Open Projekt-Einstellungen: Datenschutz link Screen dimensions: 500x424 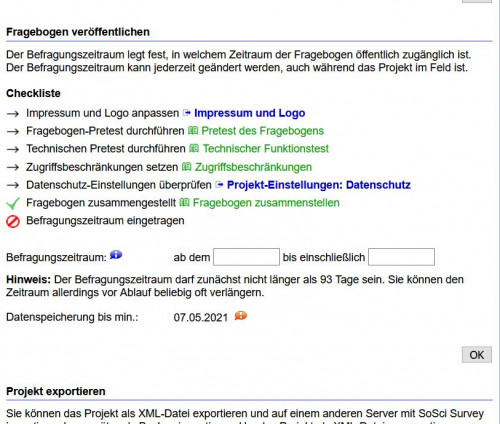pos(319,185)
